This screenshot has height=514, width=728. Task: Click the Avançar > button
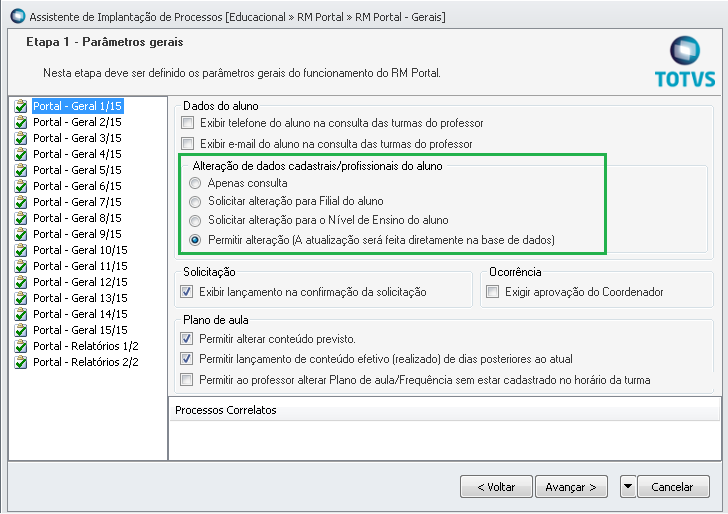pos(571,487)
